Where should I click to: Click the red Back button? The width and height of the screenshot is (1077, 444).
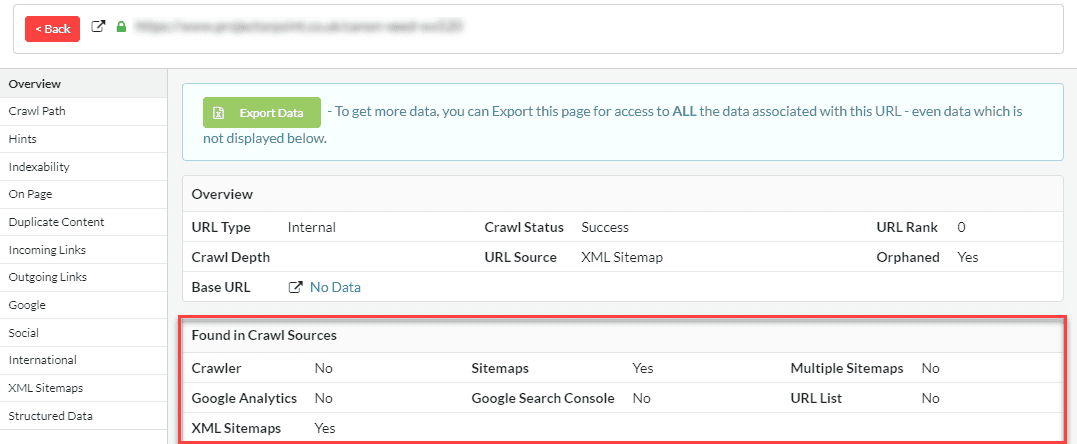(52, 28)
